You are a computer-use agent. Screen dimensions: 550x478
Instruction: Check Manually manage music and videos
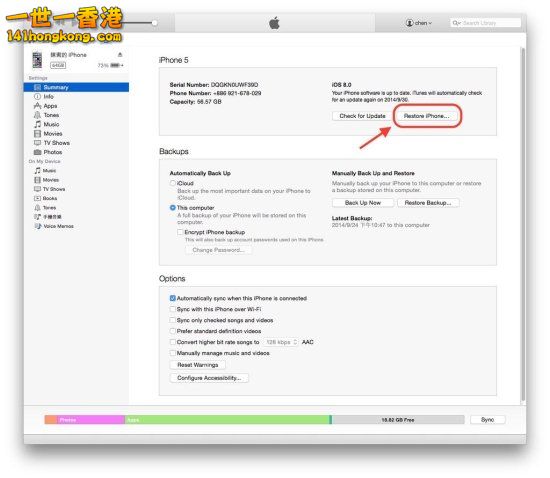(x=173, y=353)
